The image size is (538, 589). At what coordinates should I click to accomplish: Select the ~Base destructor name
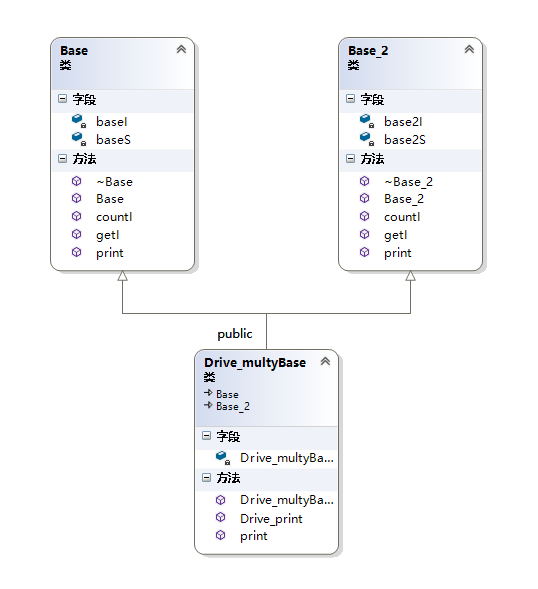(115, 182)
